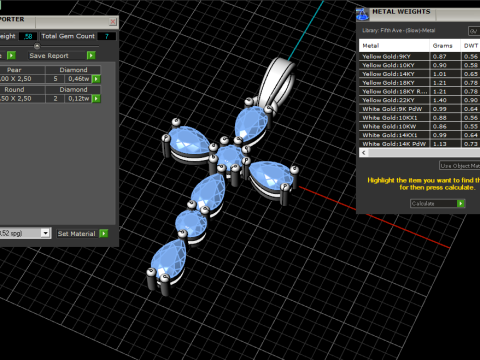480x360 pixels.
Task: Click the green arrow on Calculate button
Action: pos(461,203)
